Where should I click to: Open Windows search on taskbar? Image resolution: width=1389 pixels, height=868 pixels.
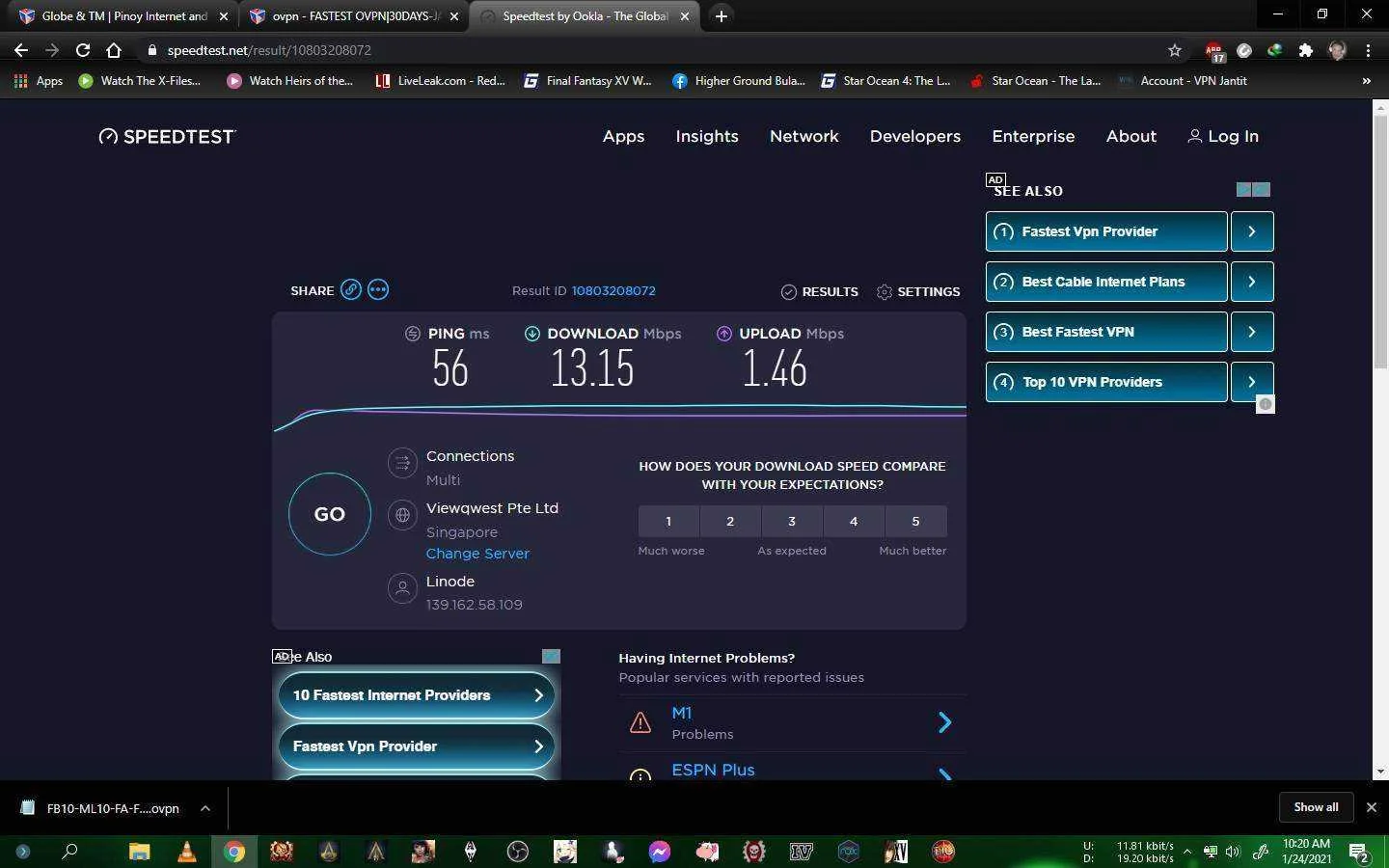click(x=69, y=852)
